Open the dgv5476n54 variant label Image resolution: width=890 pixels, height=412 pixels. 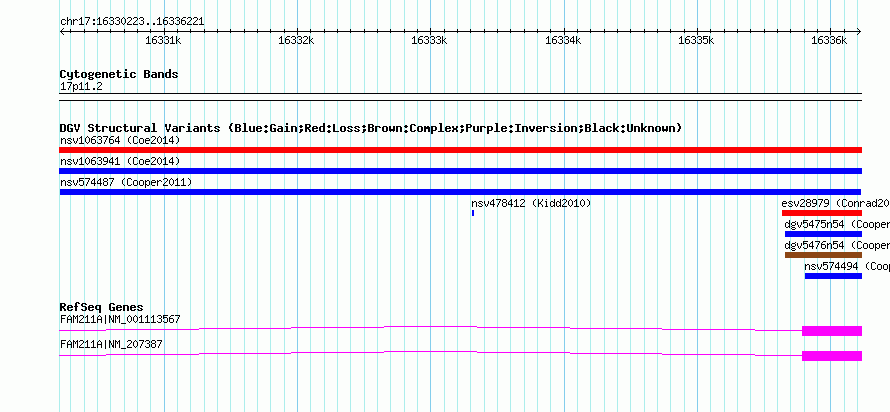tap(837, 245)
